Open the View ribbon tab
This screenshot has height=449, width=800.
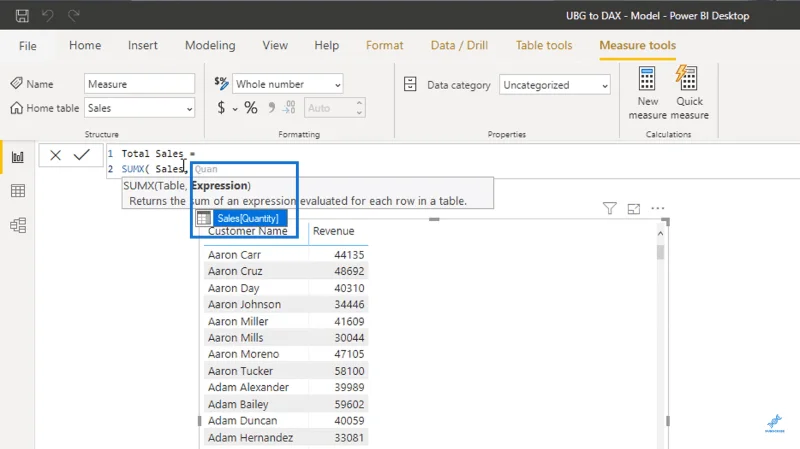pyautogui.click(x=275, y=45)
